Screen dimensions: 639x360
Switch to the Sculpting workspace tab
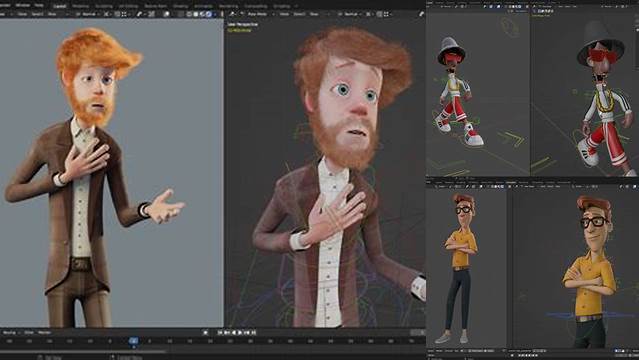[104, 6]
